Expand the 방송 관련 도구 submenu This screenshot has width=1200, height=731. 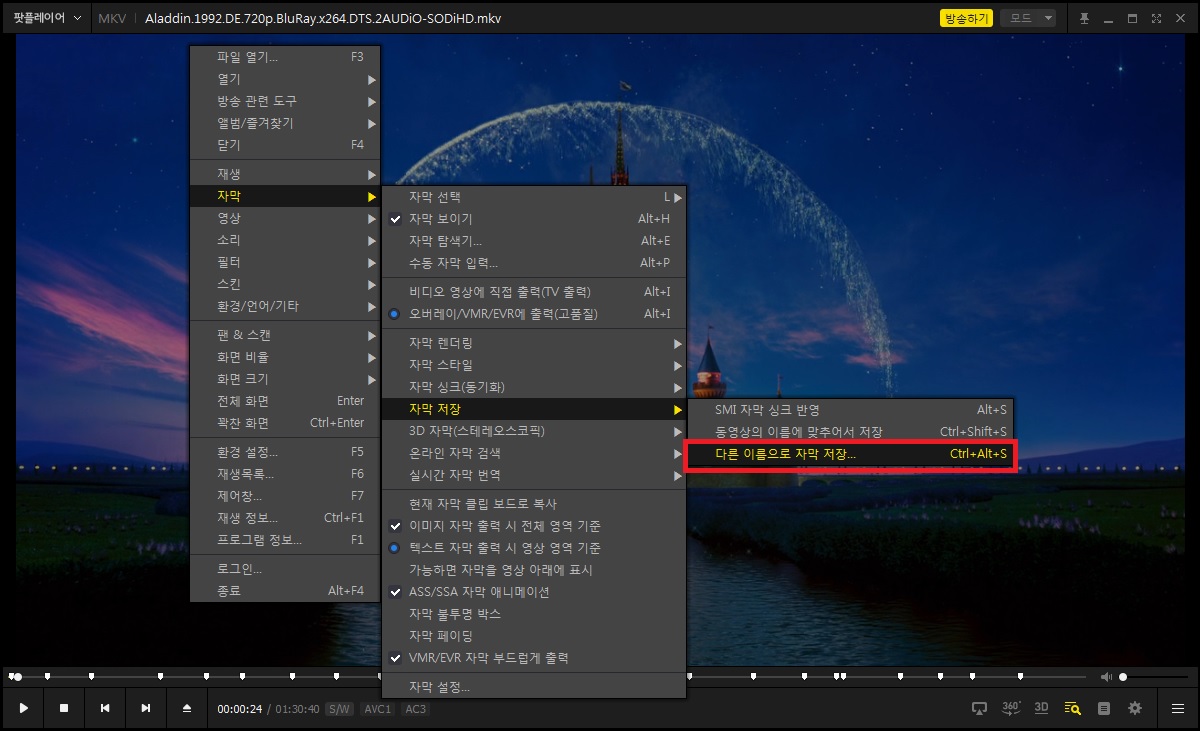(285, 101)
